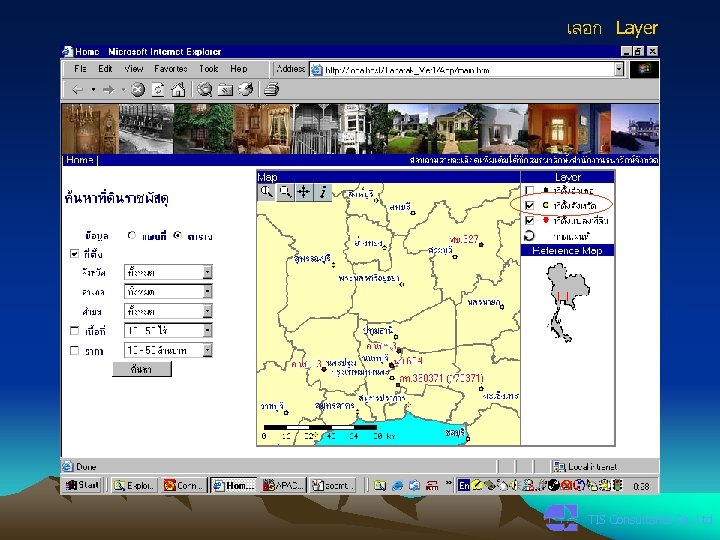
Task: Enable layer with black marker symbol
Action: click(529, 190)
